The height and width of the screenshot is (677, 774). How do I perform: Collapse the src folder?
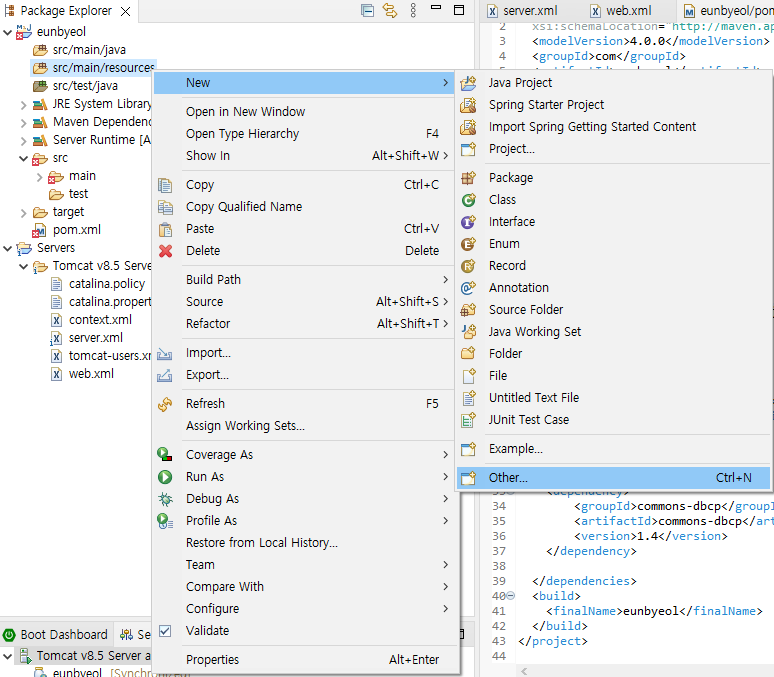point(23,159)
